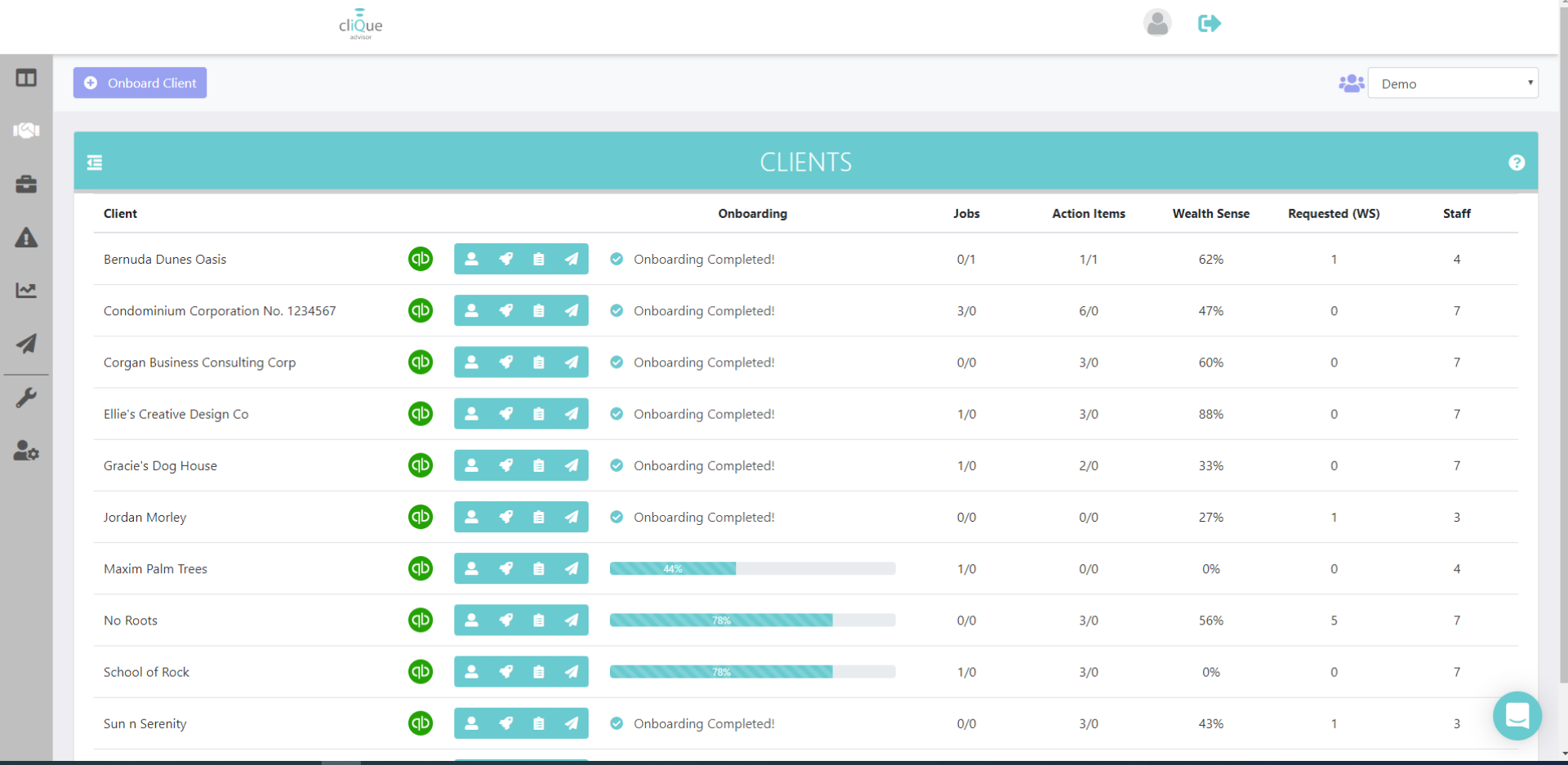The width and height of the screenshot is (1568, 765).
Task: Open the analytics chart icon in sidebar
Action: coord(26,290)
